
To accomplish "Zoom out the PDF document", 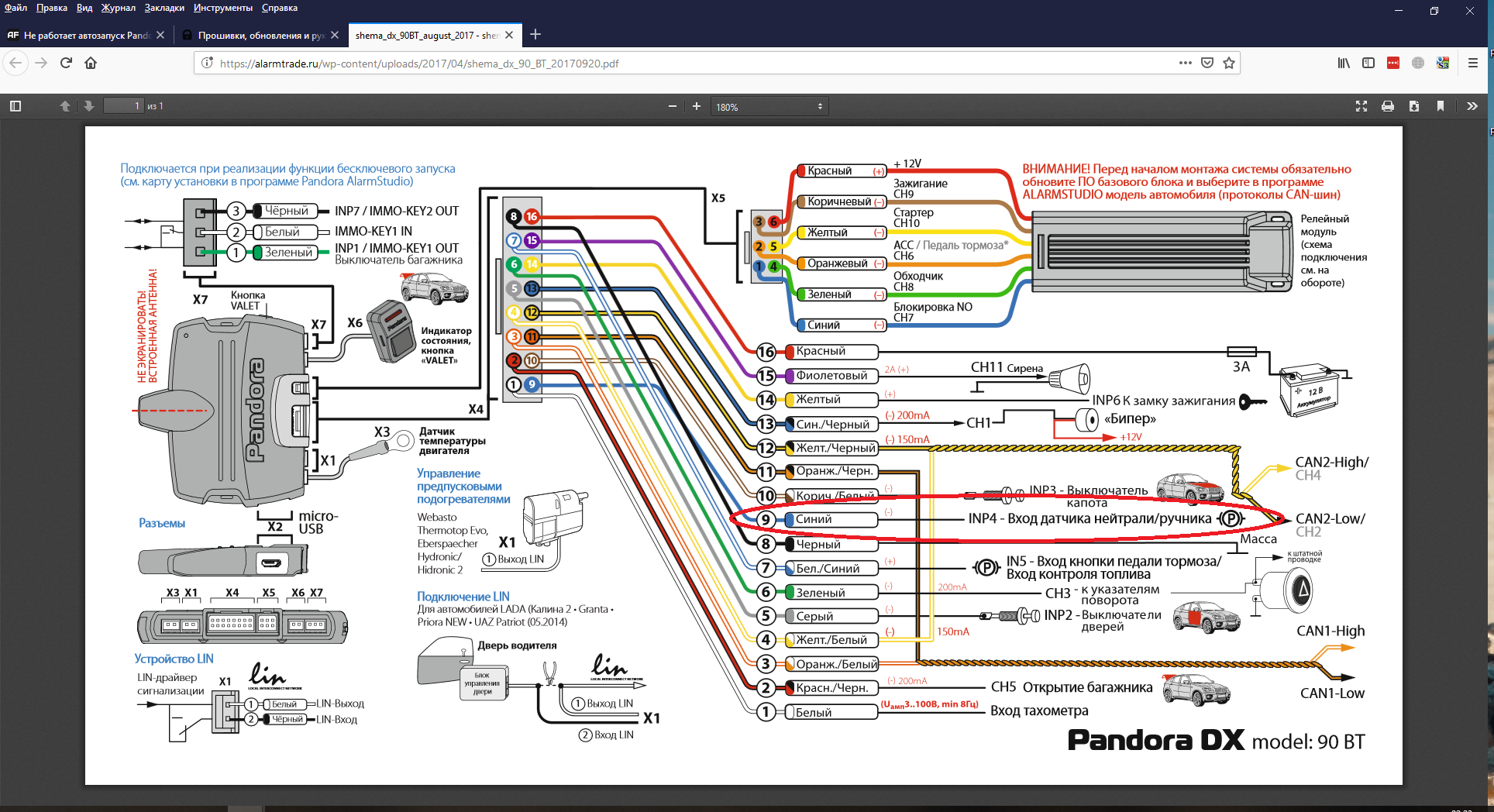I will pyautogui.click(x=672, y=106).
